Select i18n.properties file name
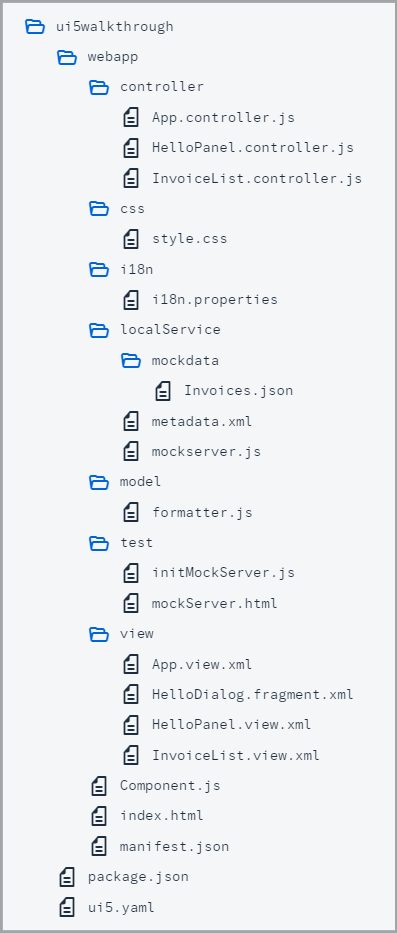This screenshot has height=933, width=397. click(215, 299)
